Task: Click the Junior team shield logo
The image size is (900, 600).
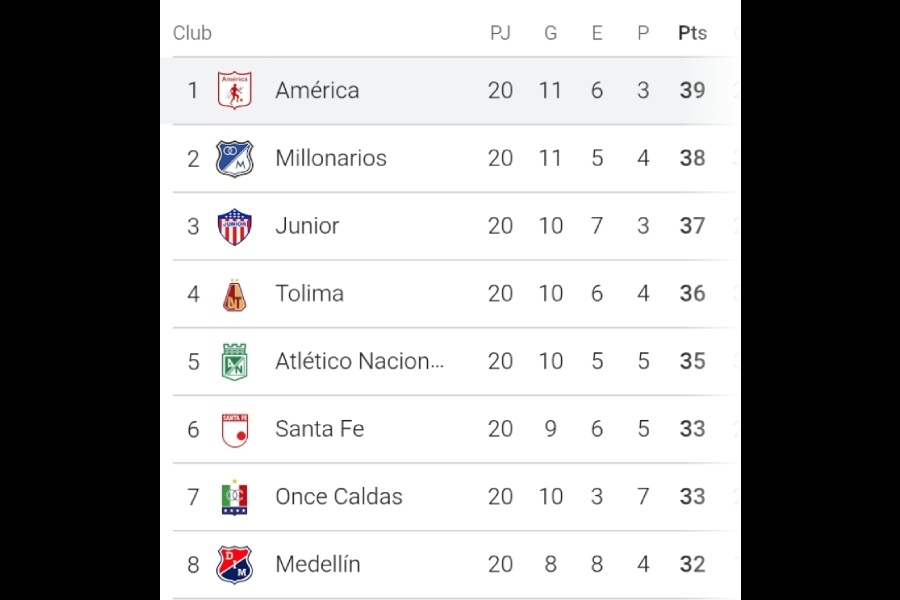Action: (234, 226)
